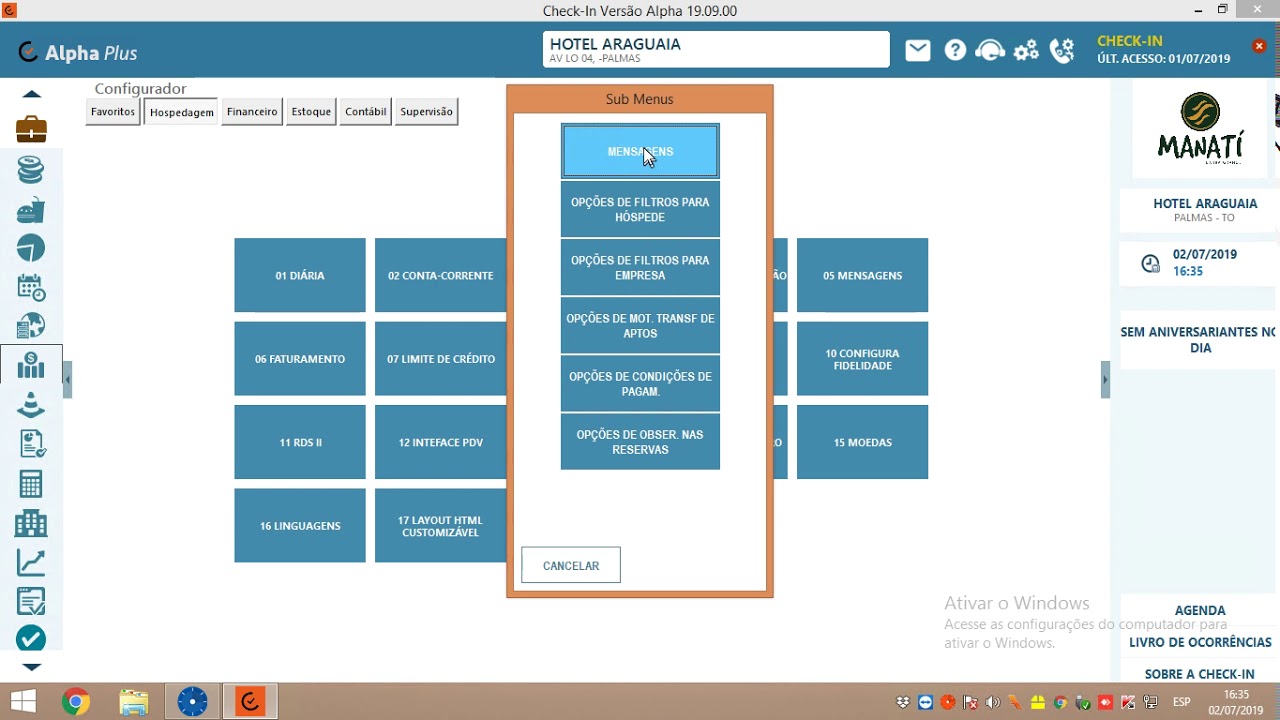
Task: Select the briefcase icon in sidebar
Action: point(31,130)
